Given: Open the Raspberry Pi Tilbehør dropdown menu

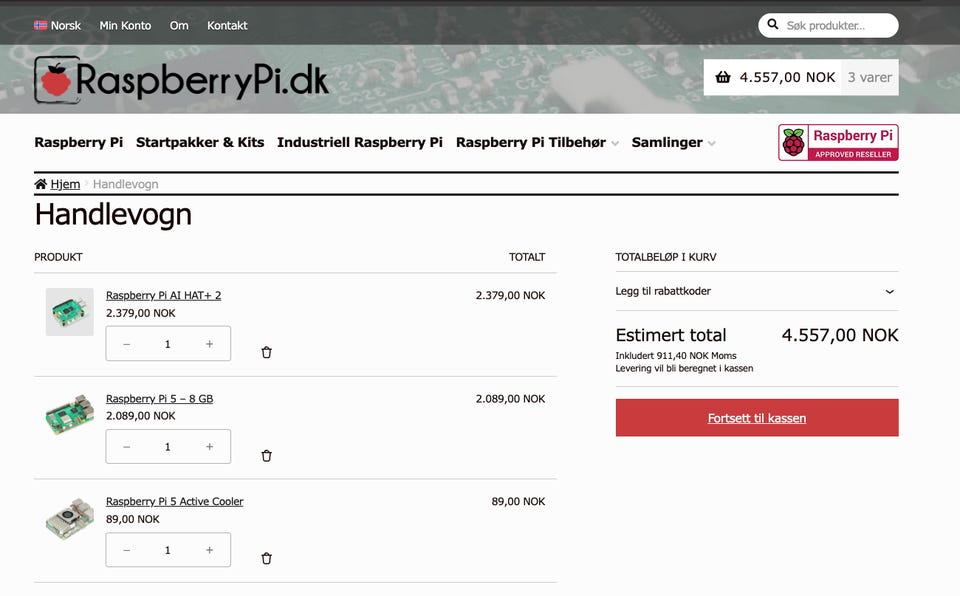Looking at the screenshot, I should [537, 143].
